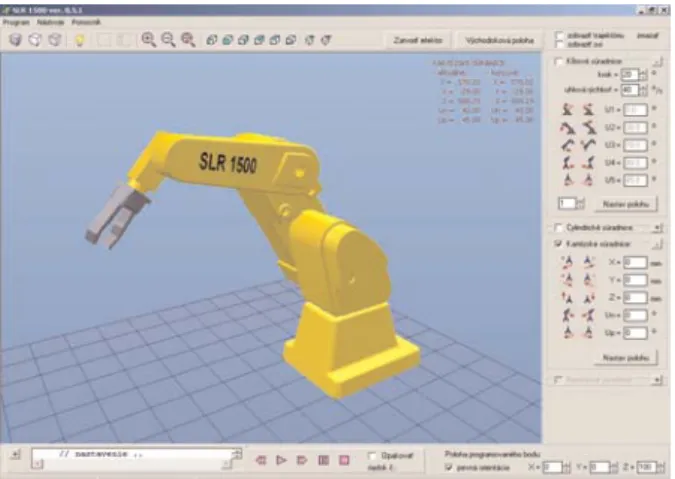Click joint panel position number stepper
Screen dimensions: 675x479
[580, 204]
